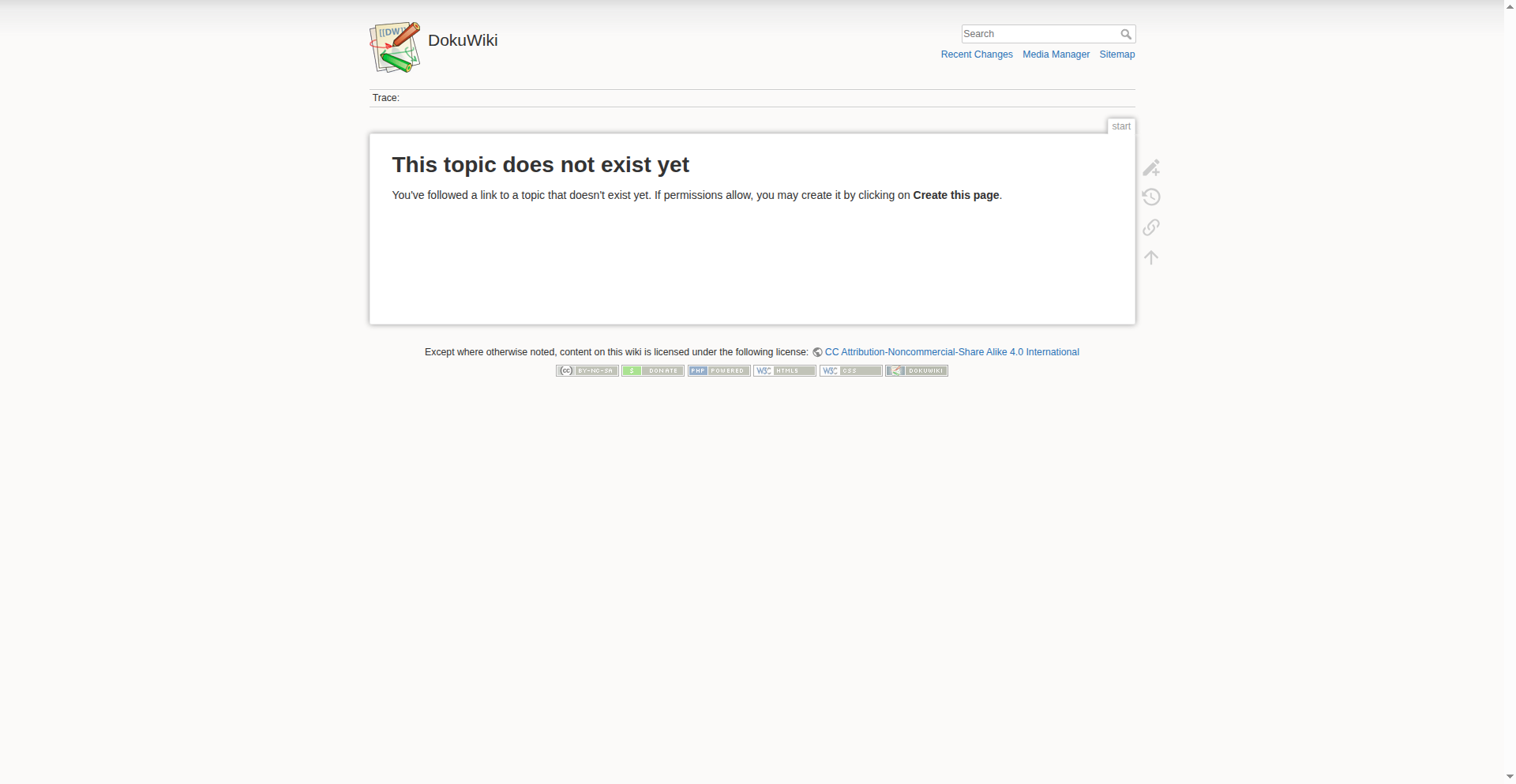Click the W3C CSS validation badge

[850, 371]
